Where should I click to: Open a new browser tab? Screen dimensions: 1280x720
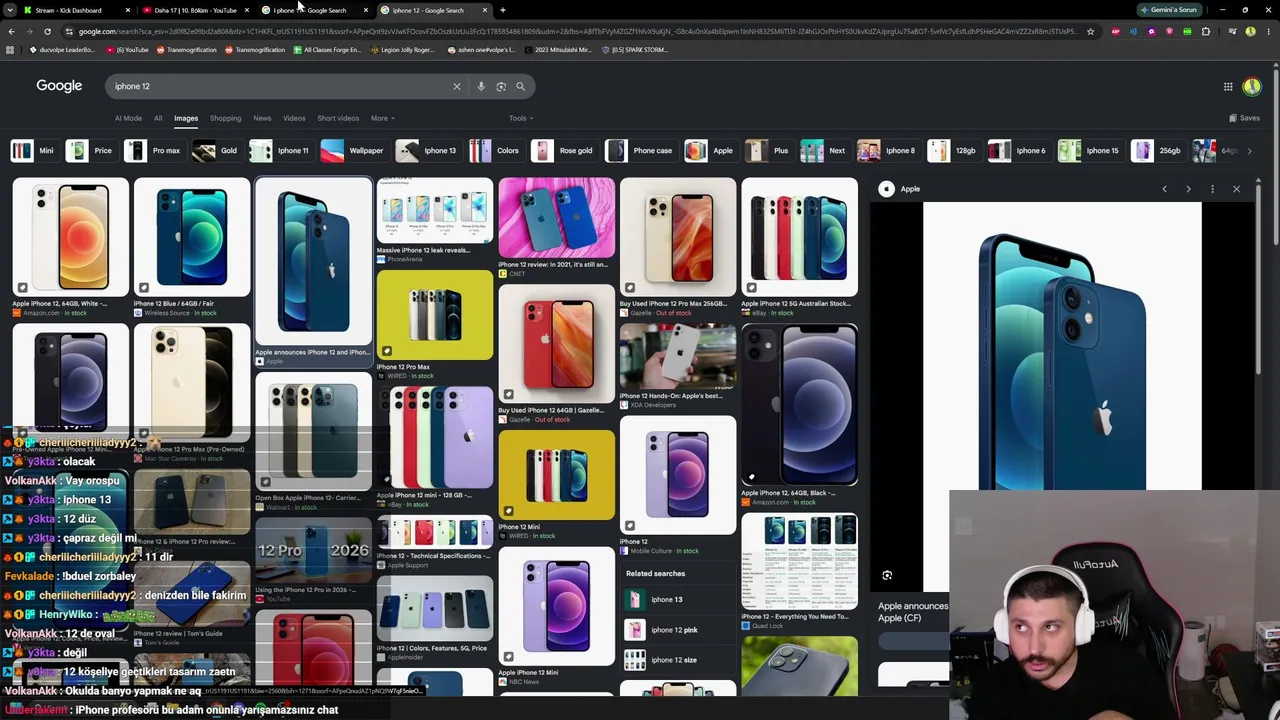(x=502, y=10)
